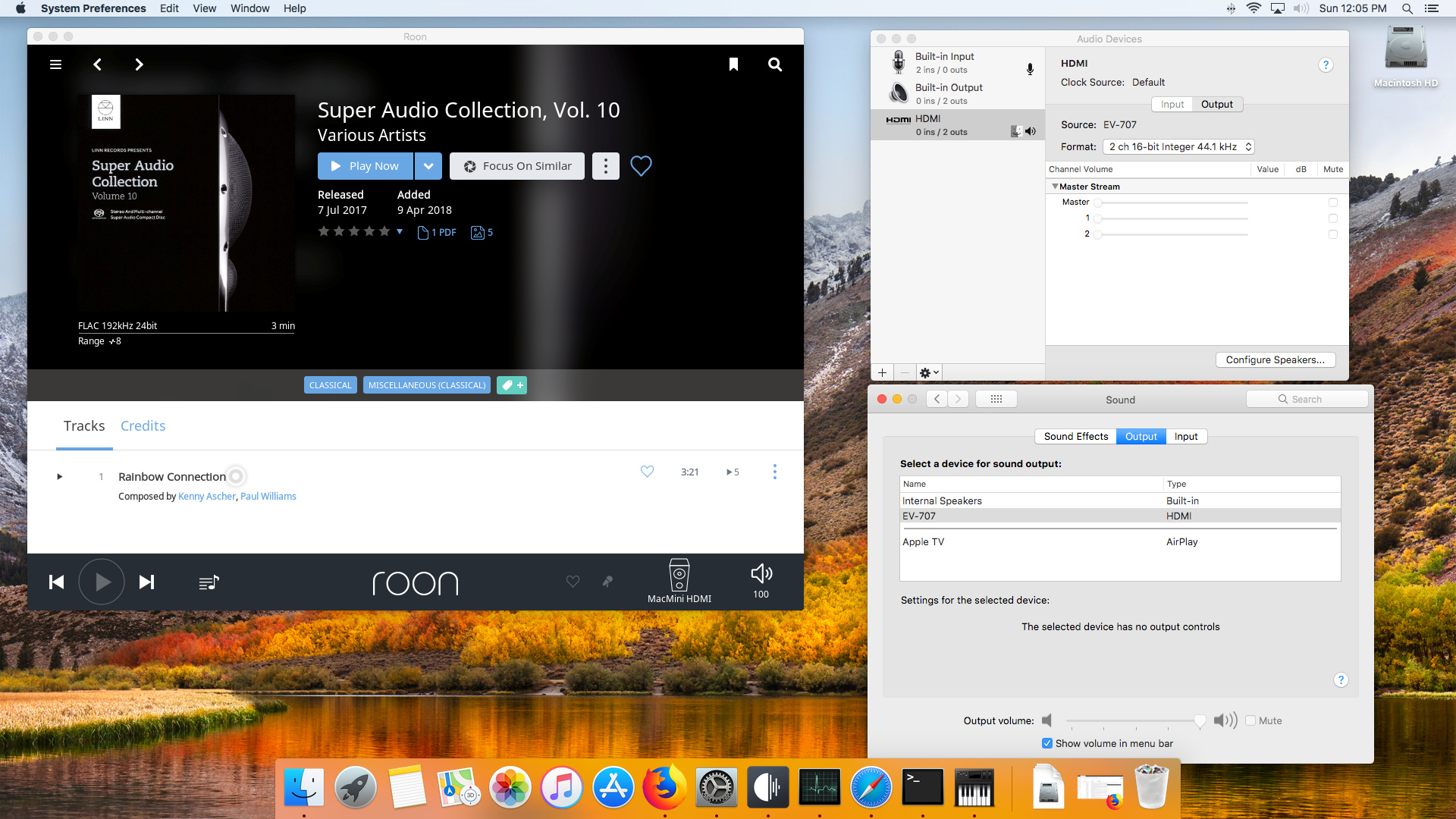Collapse Master Stream disclosure triangle
This screenshot has height=819, width=1456.
pyautogui.click(x=1055, y=187)
